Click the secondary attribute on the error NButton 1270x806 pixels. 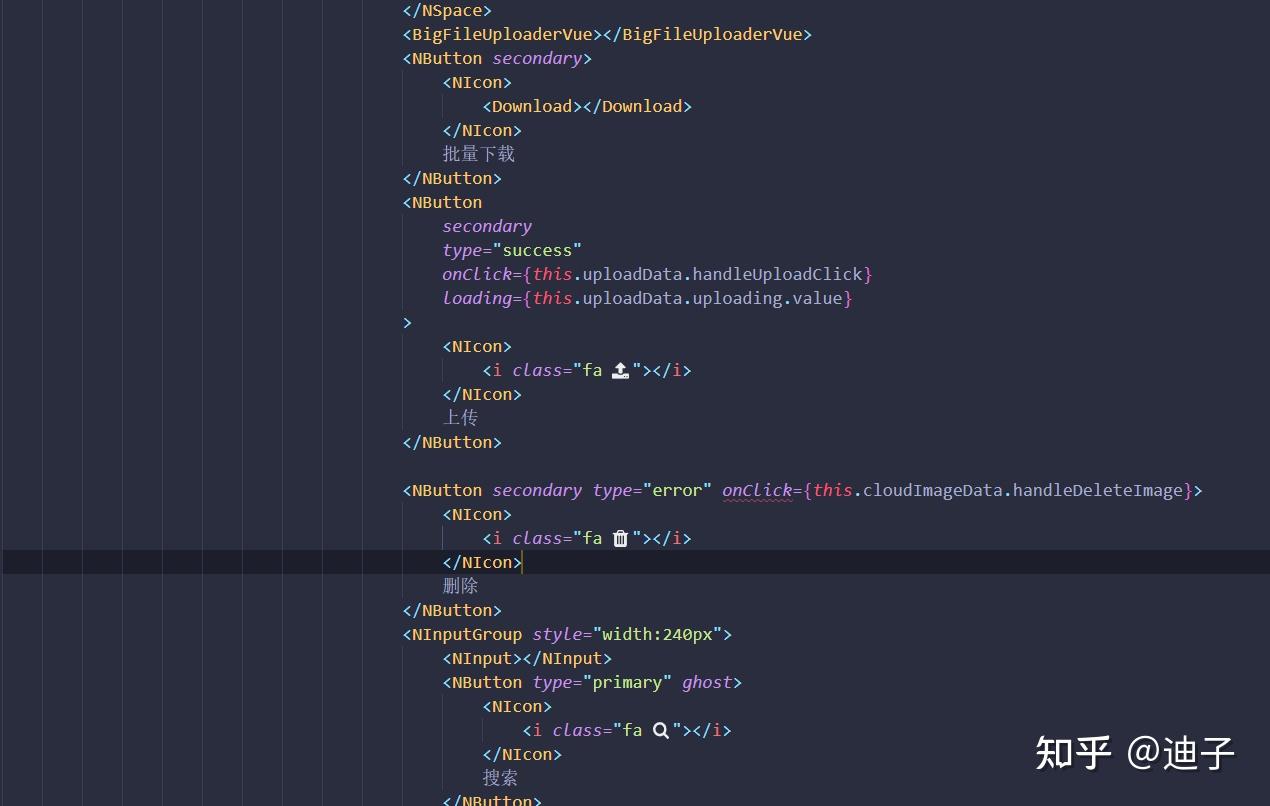click(x=536, y=490)
